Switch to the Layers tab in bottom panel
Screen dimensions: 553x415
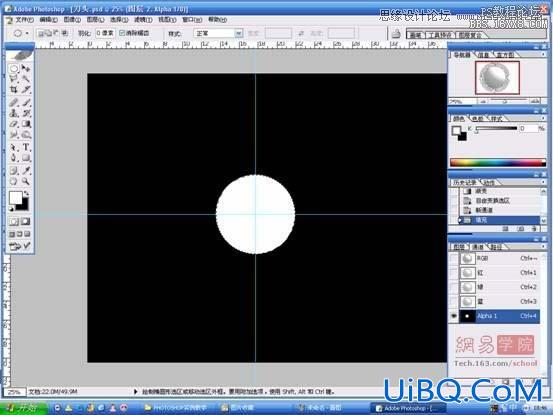pos(459,247)
